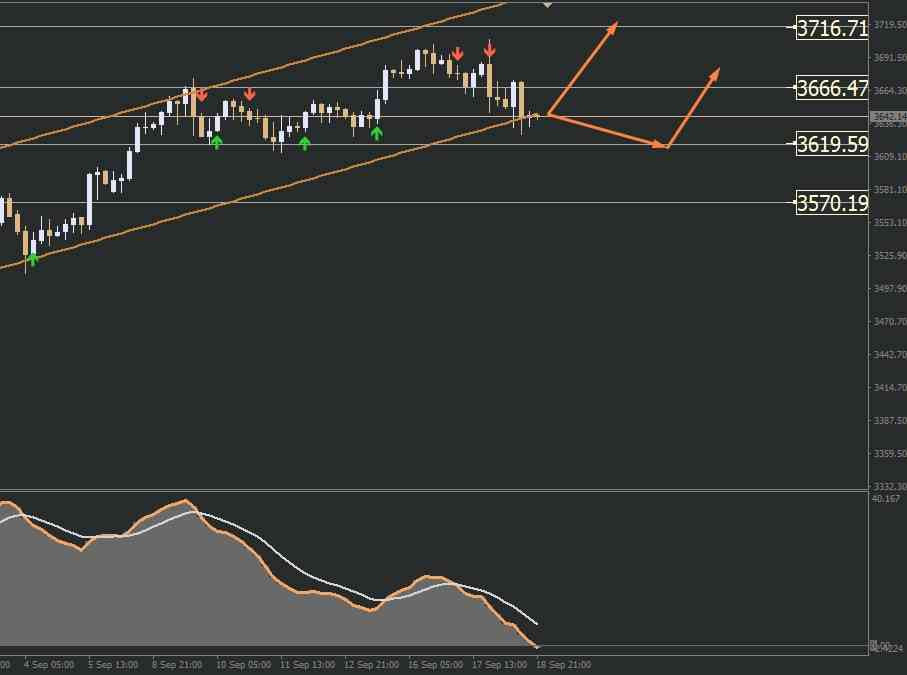Click the 3442.70 price scale value
907x675 pixels.
pos(890,354)
